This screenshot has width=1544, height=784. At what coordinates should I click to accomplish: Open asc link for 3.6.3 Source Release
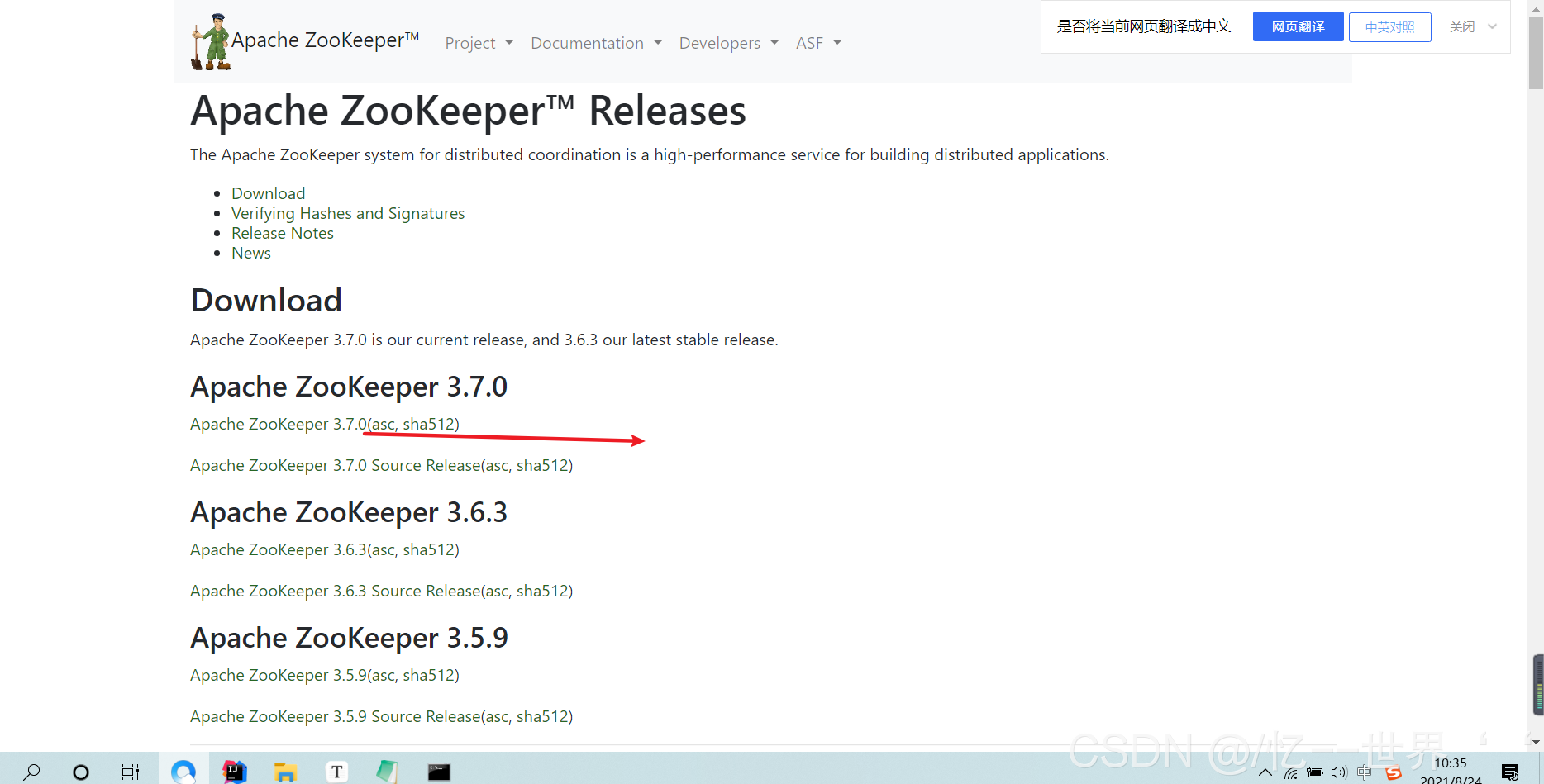click(x=496, y=591)
